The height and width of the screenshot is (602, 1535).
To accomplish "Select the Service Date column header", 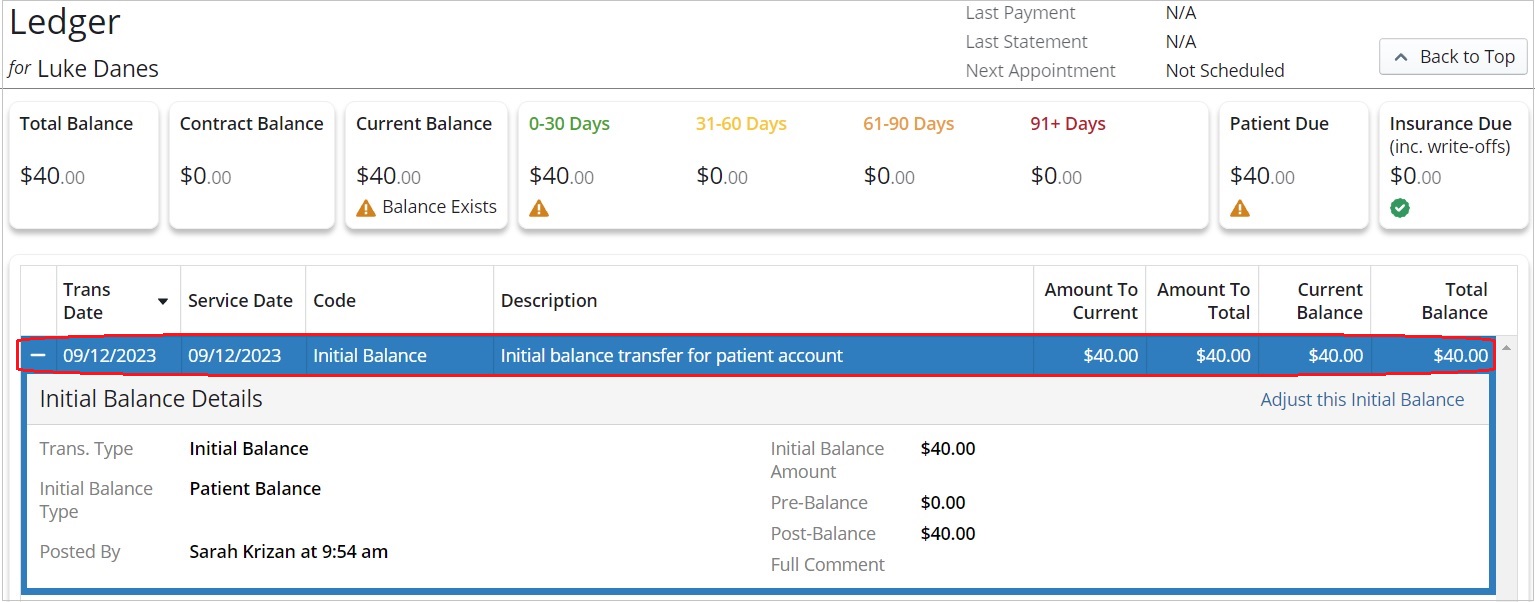I will coord(240,301).
